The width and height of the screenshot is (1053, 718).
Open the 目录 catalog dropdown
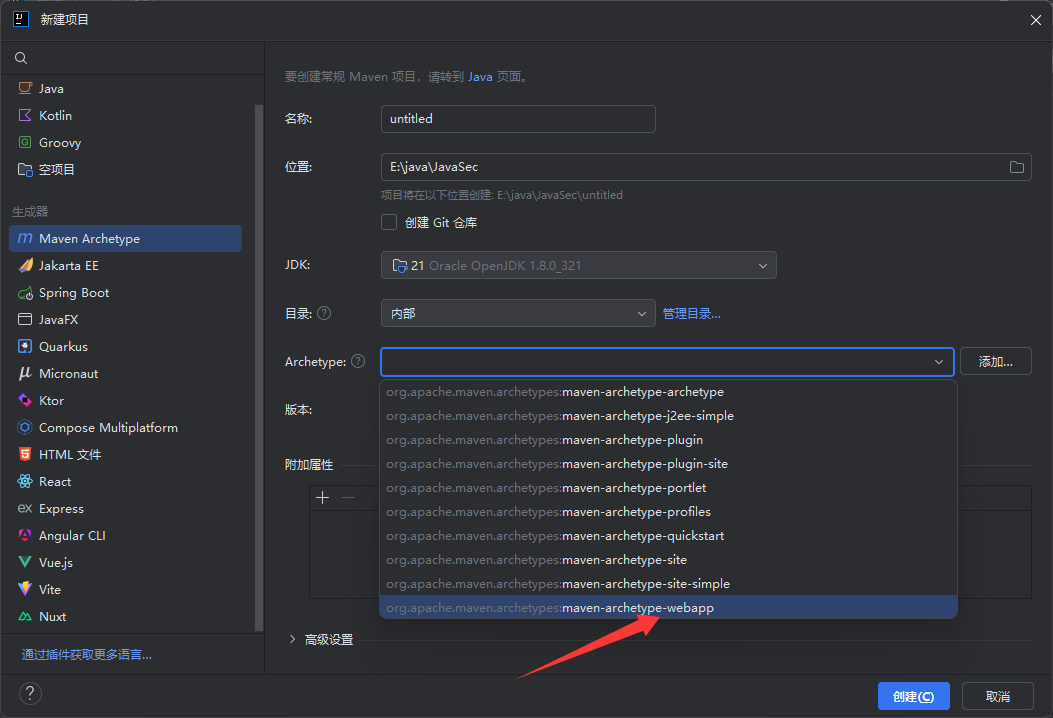pyautogui.click(x=518, y=313)
